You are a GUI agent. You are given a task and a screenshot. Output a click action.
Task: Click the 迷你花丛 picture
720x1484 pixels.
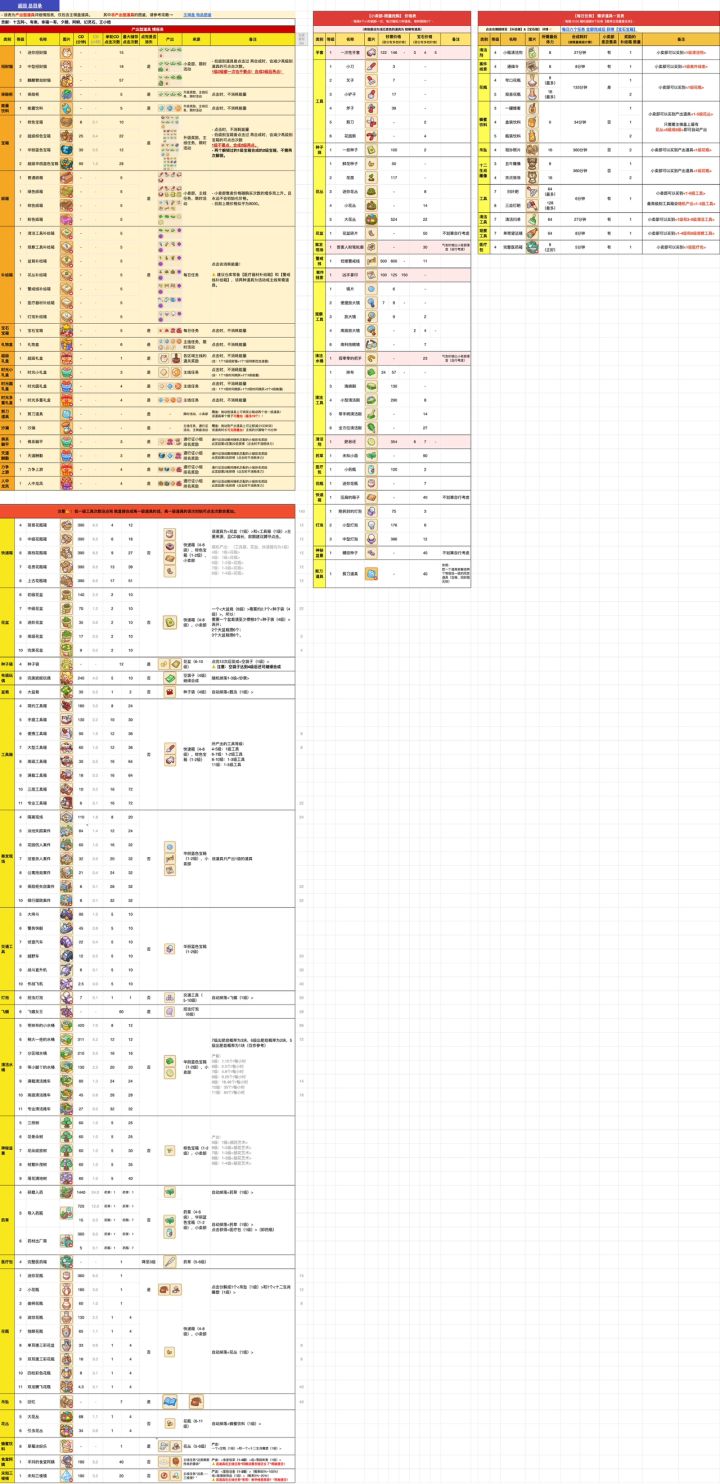tap(369, 191)
